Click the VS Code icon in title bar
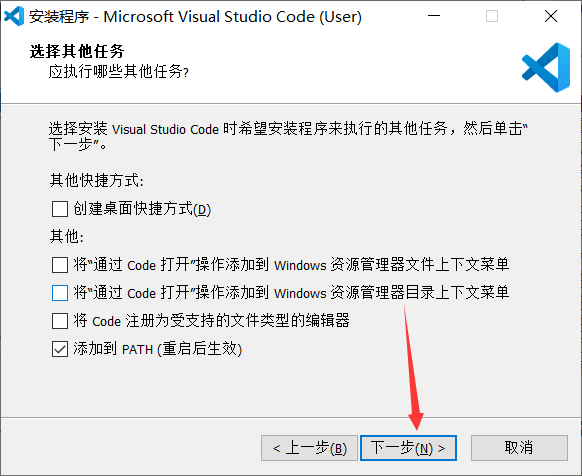The width and height of the screenshot is (582, 476). (14, 16)
